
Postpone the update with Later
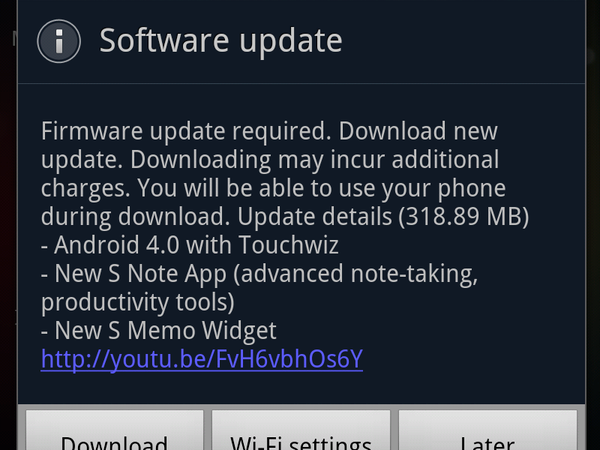[488, 430]
